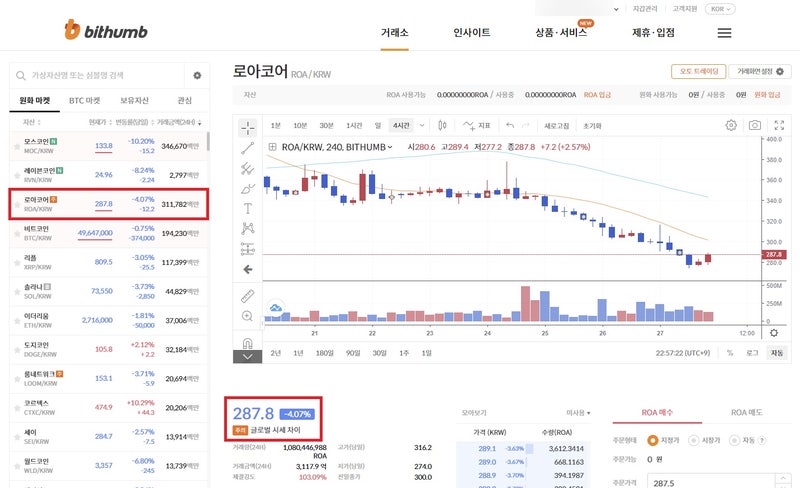Image resolution: width=800 pixels, height=488 pixels.
Task: Sort coin list by 거래금액(24H)
Action: [179, 123]
